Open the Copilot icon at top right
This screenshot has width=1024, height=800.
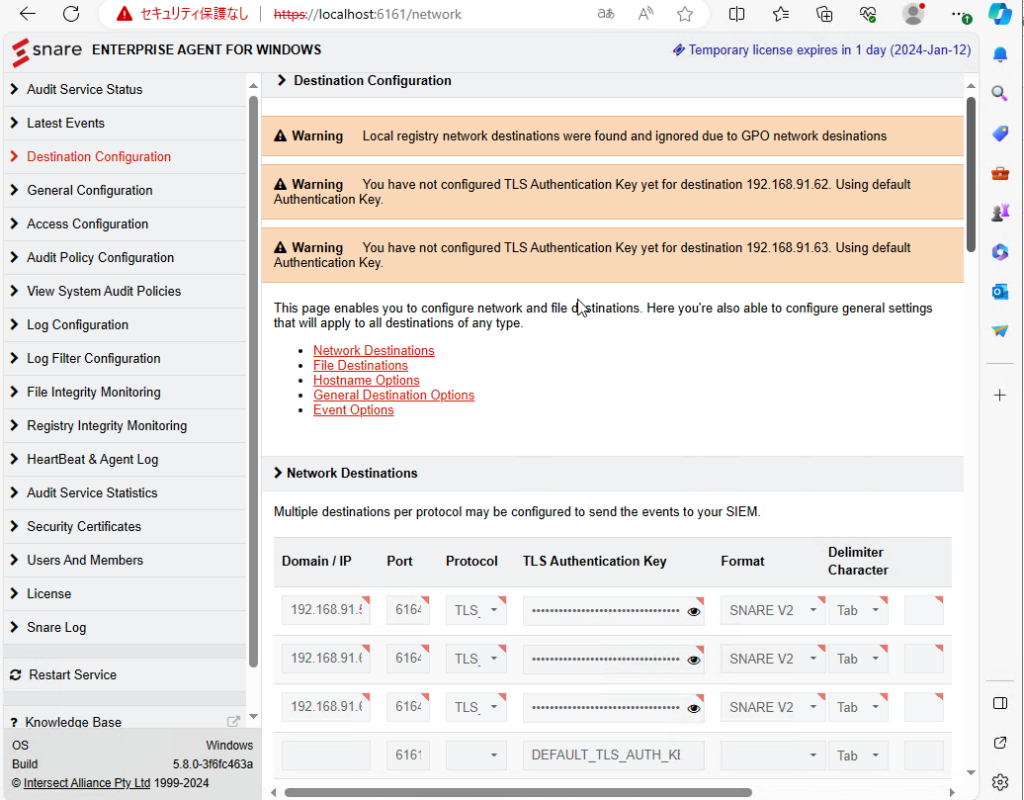point(1000,14)
